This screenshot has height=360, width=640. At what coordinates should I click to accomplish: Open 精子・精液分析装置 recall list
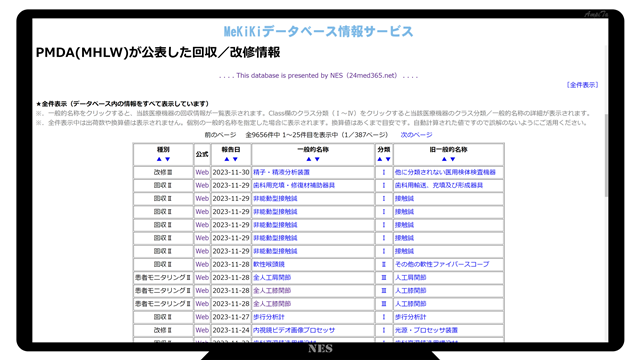(x=281, y=172)
